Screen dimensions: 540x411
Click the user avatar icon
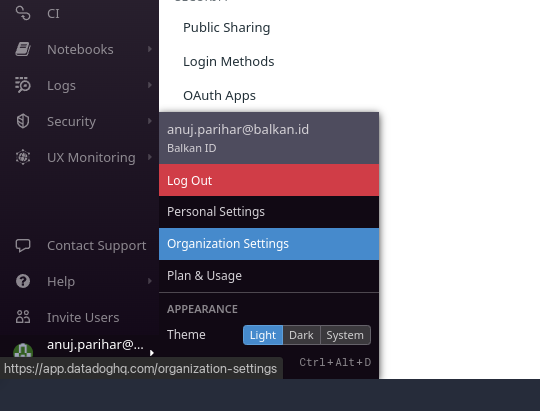click(x=23, y=350)
